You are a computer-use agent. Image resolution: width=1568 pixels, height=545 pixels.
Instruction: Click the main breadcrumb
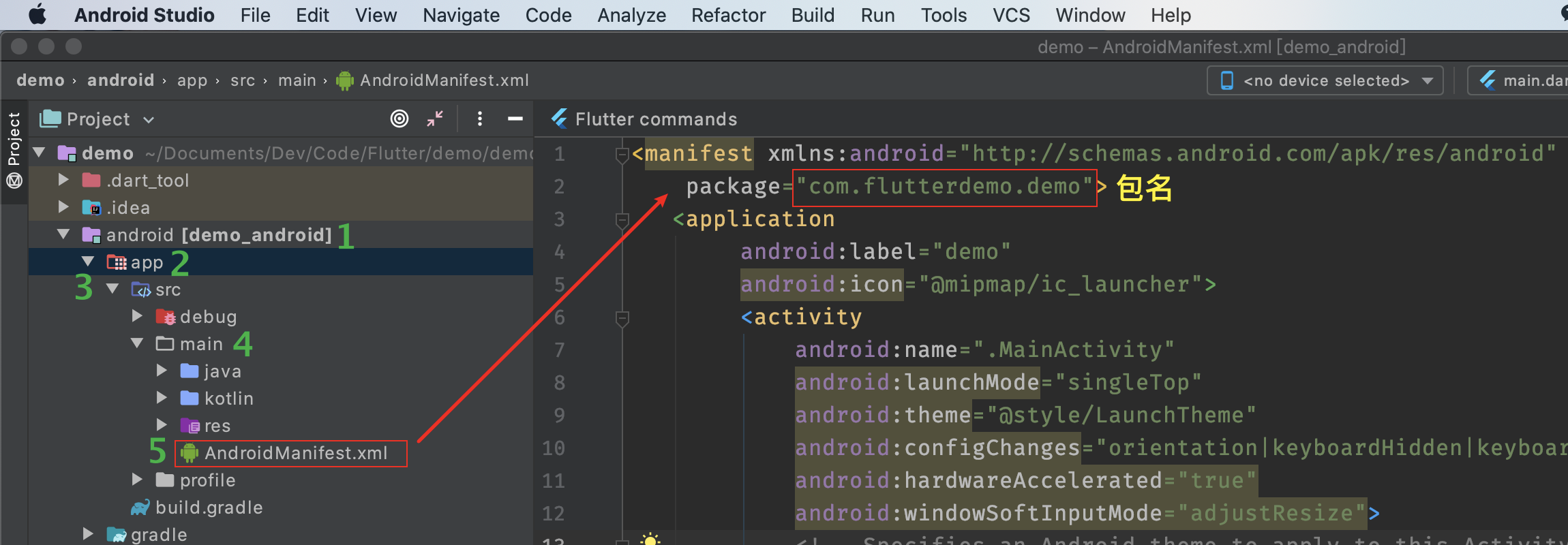(297, 80)
